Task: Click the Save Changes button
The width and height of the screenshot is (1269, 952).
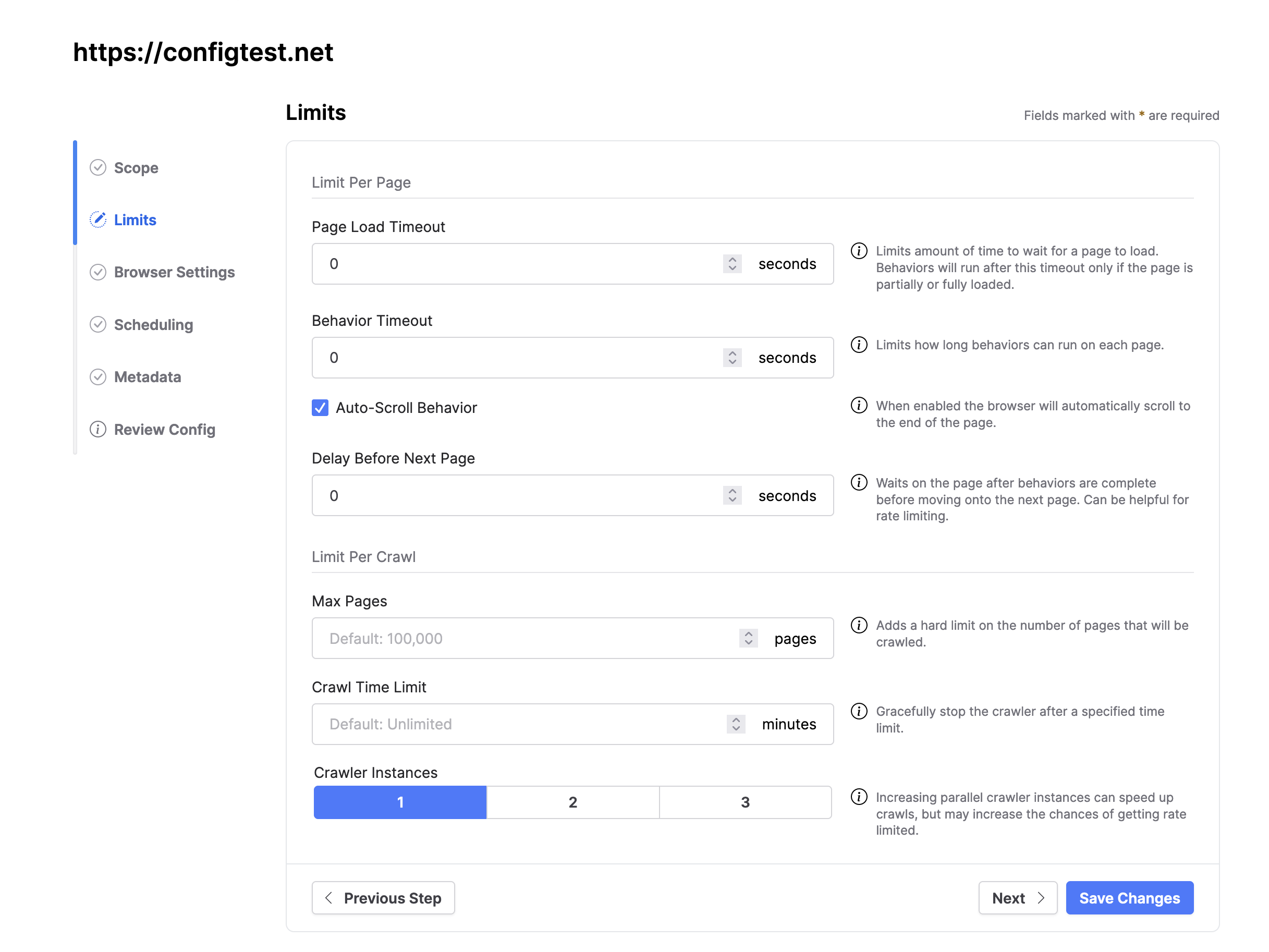Action: pyautogui.click(x=1129, y=897)
